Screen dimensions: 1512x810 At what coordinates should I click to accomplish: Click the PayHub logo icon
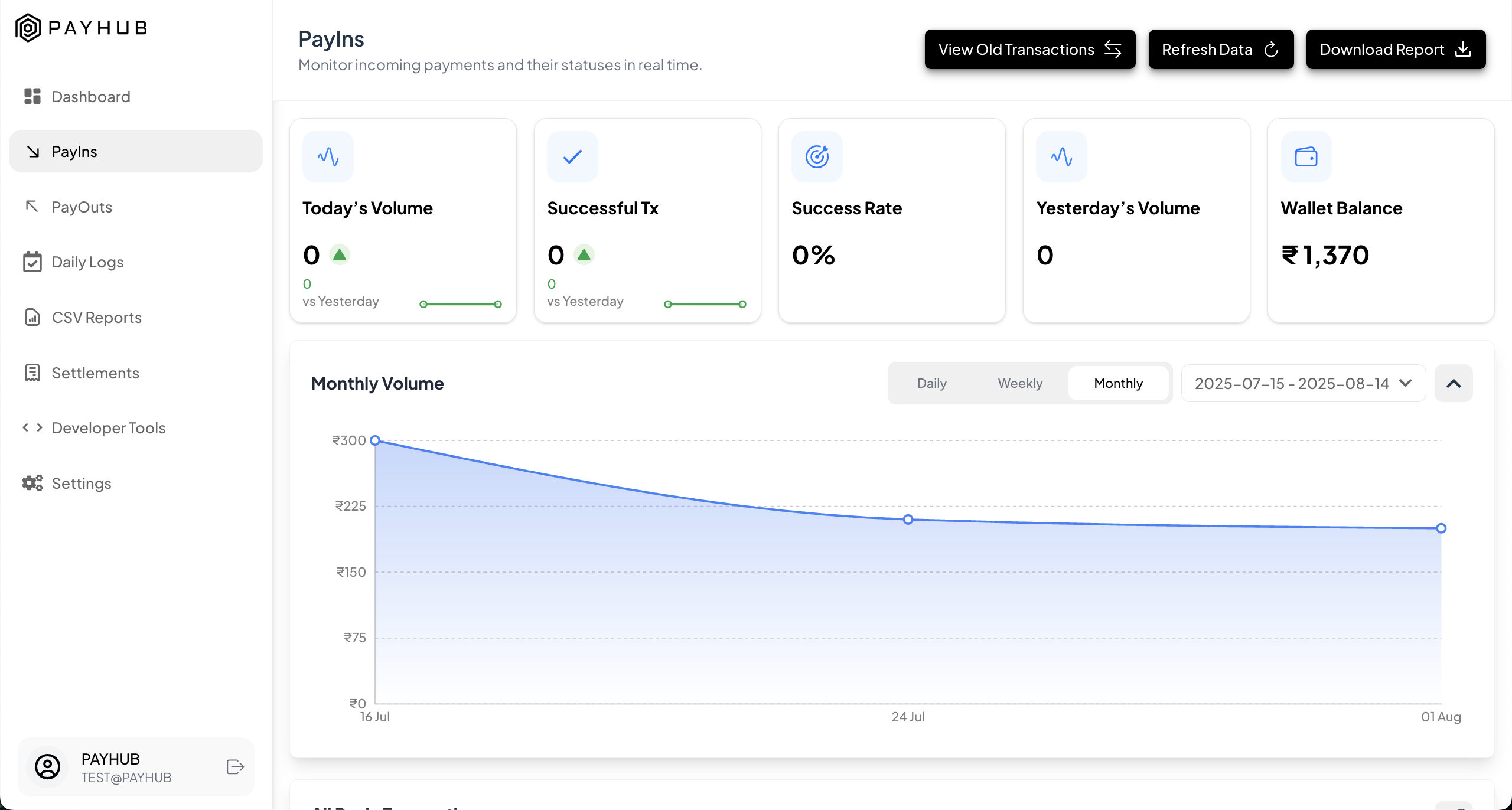coord(28,28)
